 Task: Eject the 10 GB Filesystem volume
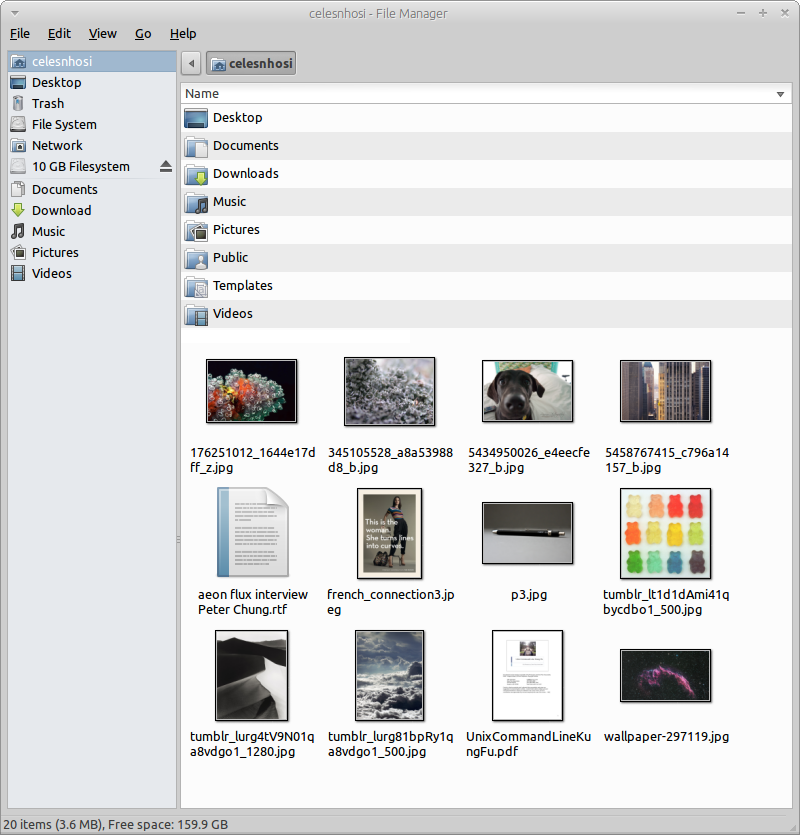click(x=166, y=166)
